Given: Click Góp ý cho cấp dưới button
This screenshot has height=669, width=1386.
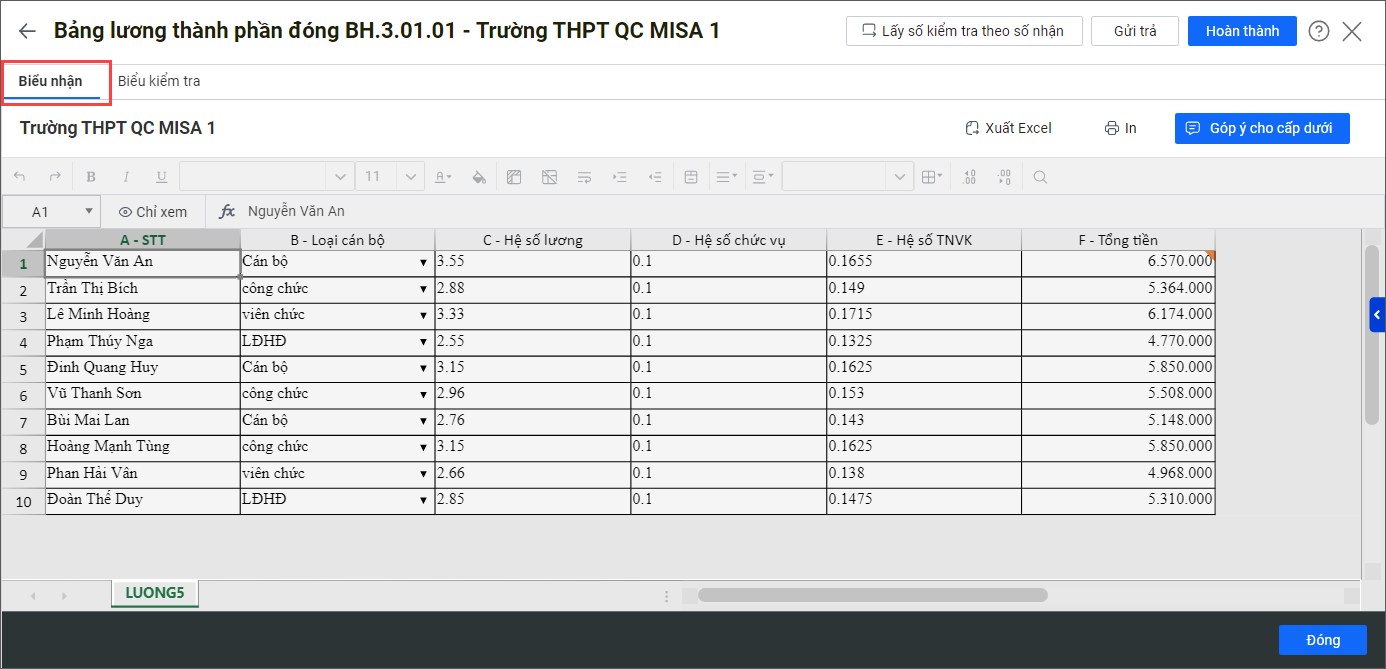Looking at the screenshot, I should click(1262, 128).
